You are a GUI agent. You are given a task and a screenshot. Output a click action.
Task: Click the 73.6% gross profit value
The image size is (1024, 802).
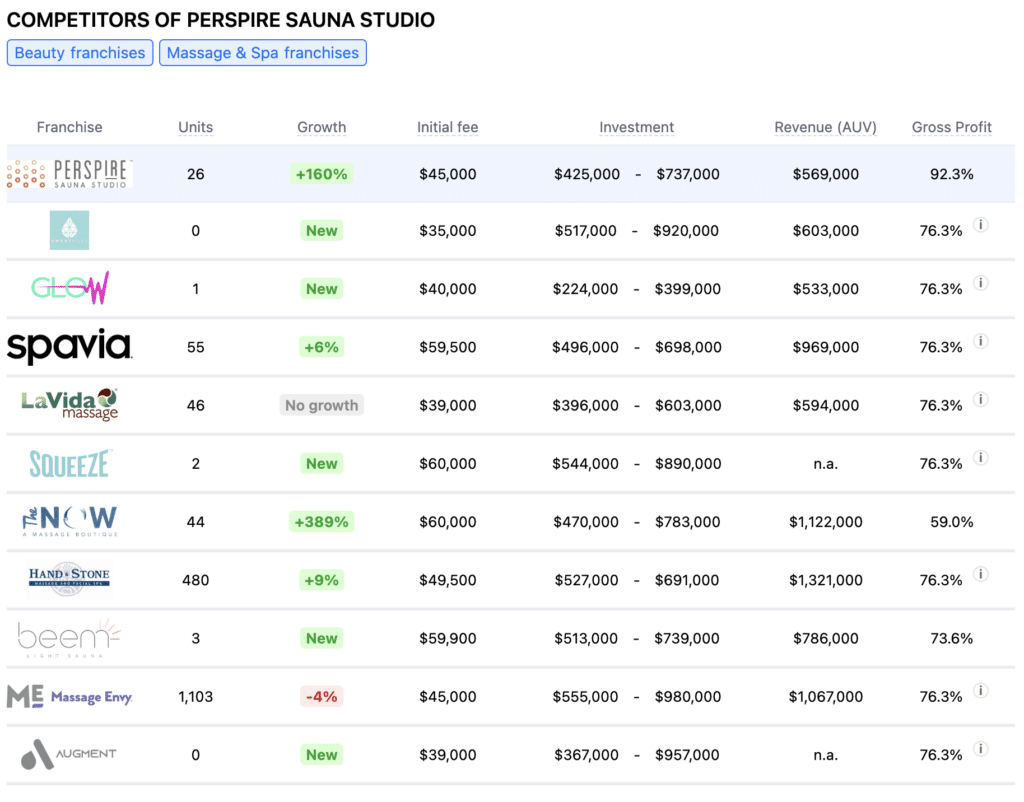(x=952, y=638)
